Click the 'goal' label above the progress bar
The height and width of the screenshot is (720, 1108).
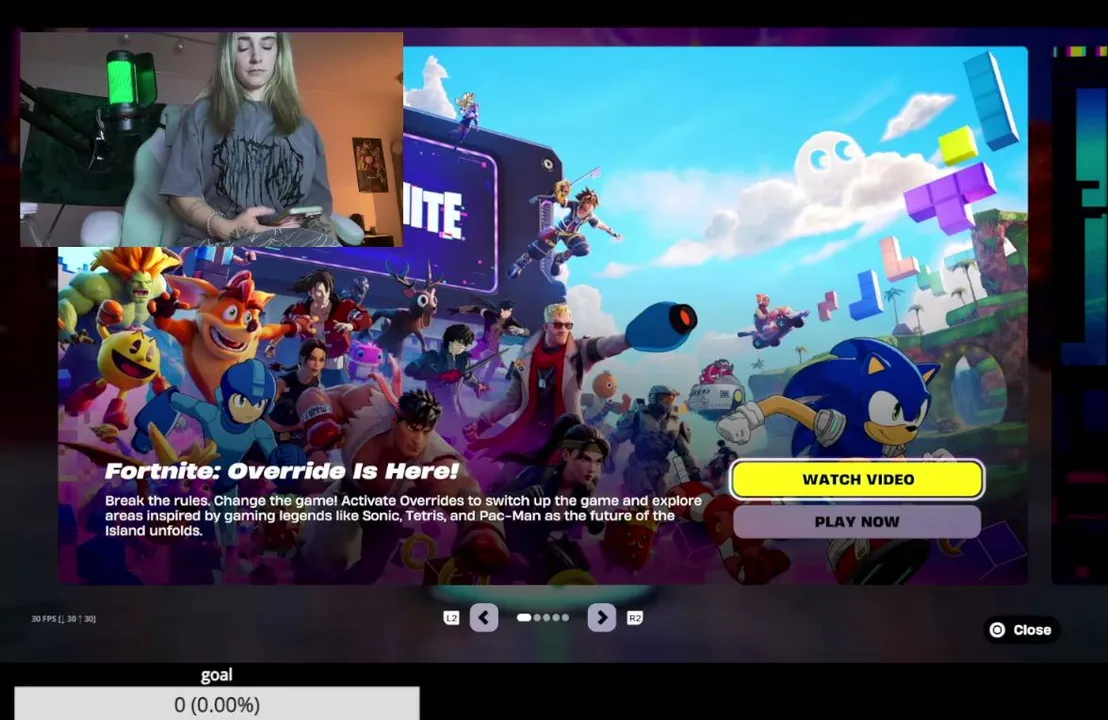pos(217,675)
